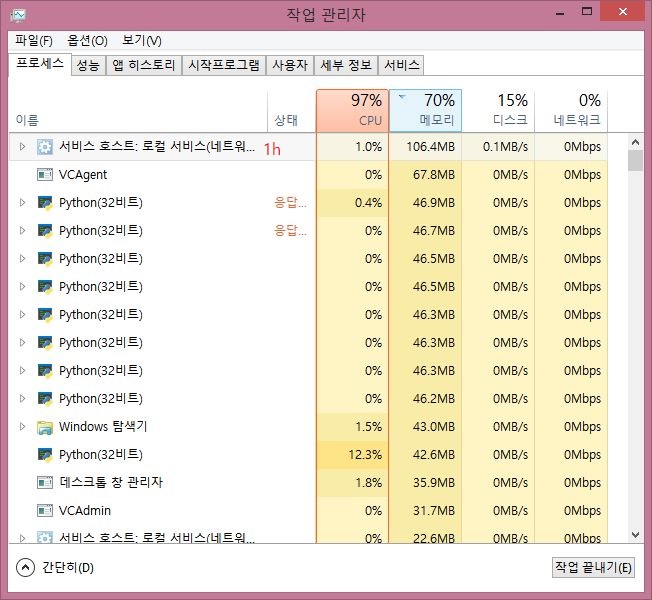Expand the 22.6MB 서비스 호스트 row

tap(22, 538)
